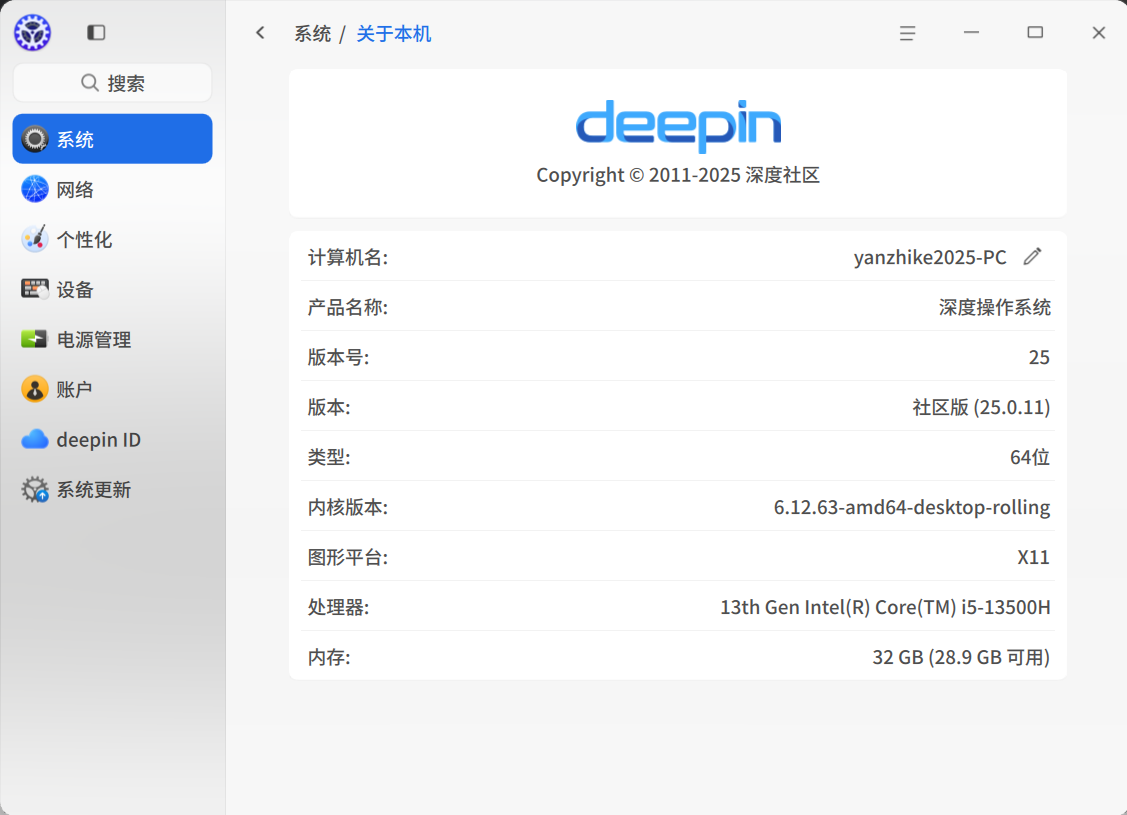Toggle the sidebar panel icon

point(96,32)
